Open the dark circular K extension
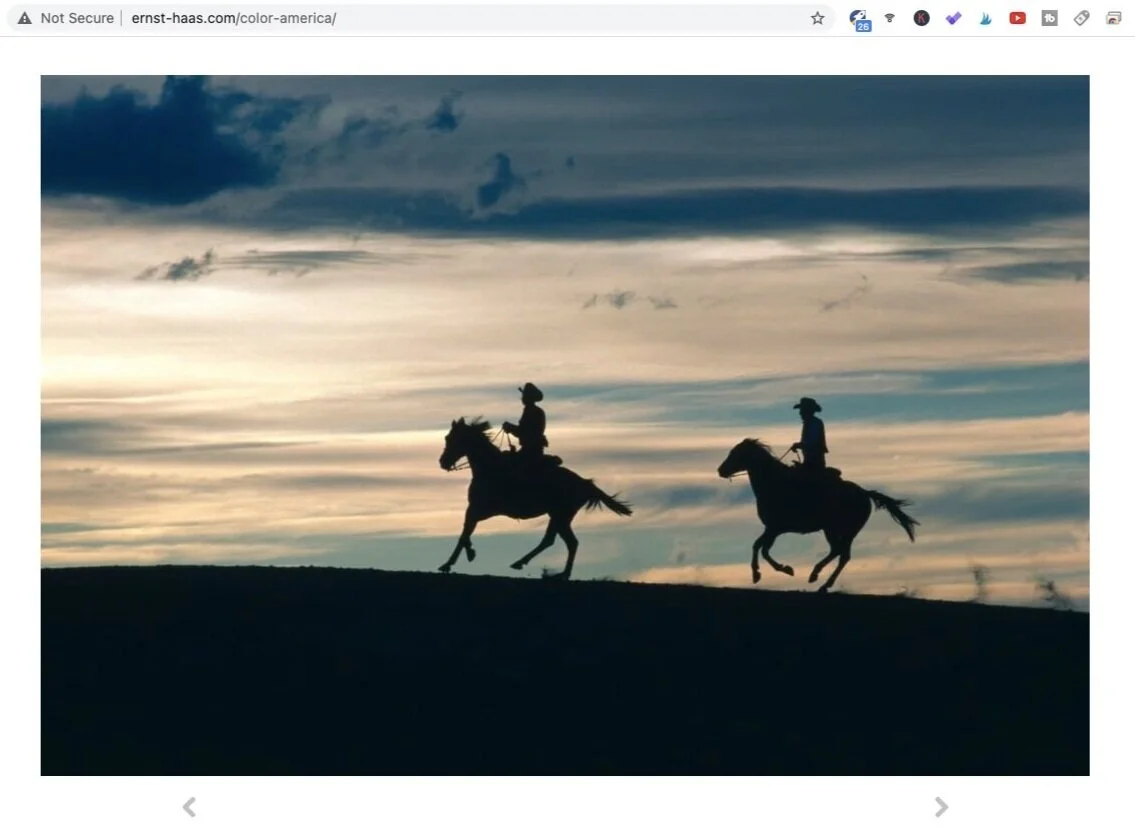Screen dimensions: 1135x833 pos(921,18)
